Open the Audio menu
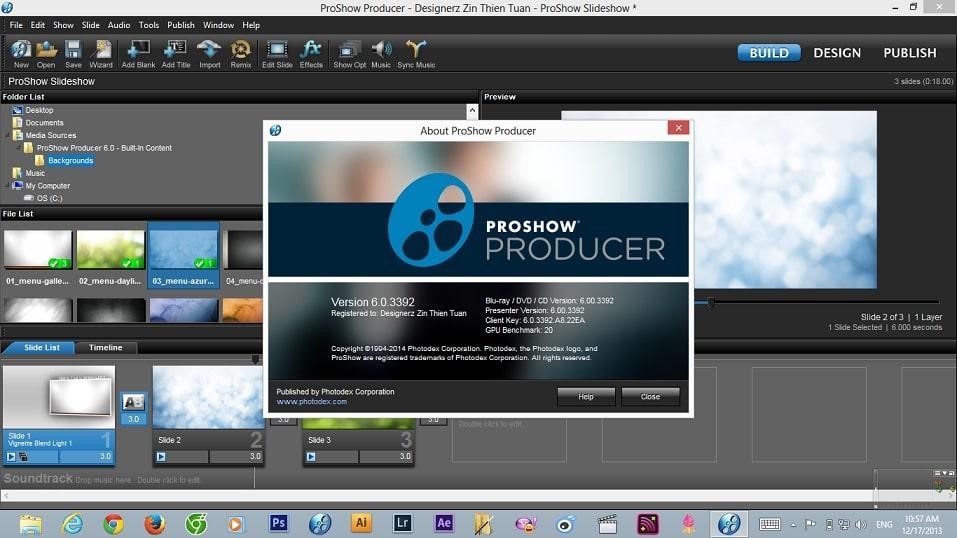 click(x=119, y=25)
